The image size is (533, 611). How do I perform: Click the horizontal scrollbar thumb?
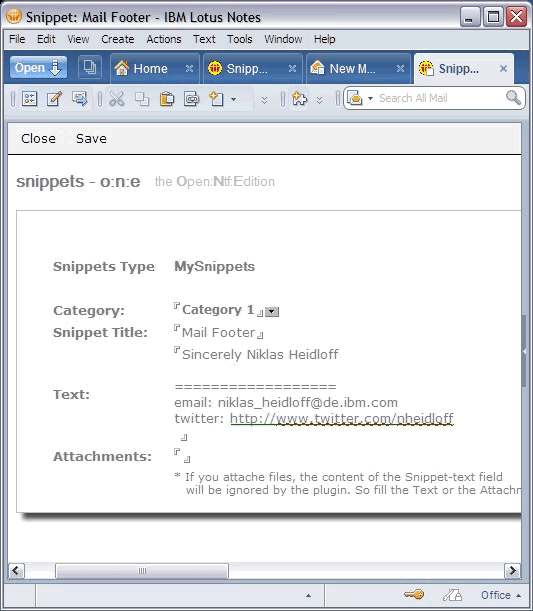coord(142,571)
